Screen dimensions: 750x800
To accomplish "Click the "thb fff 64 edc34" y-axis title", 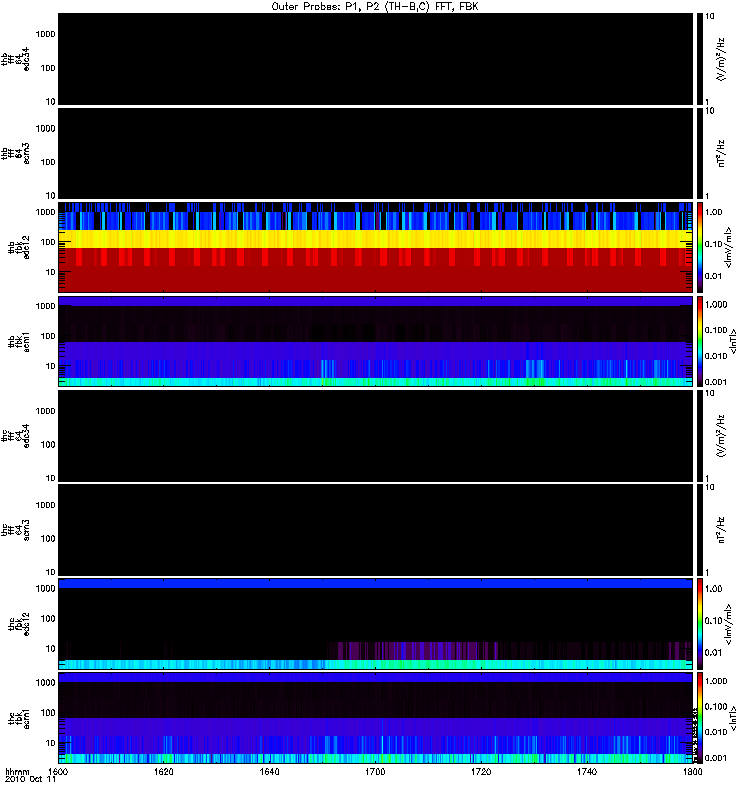I will pos(15,59).
